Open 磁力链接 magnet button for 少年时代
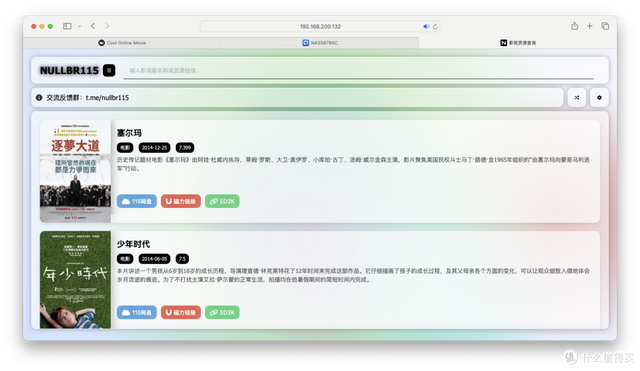The image size is (640, 371). (181, 312)
